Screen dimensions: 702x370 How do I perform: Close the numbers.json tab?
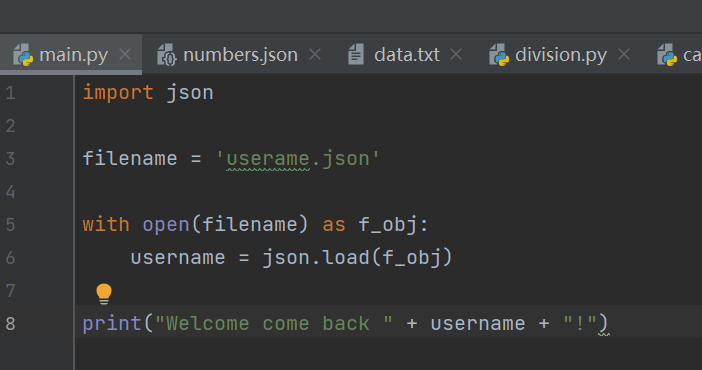(x=315, y=55)
